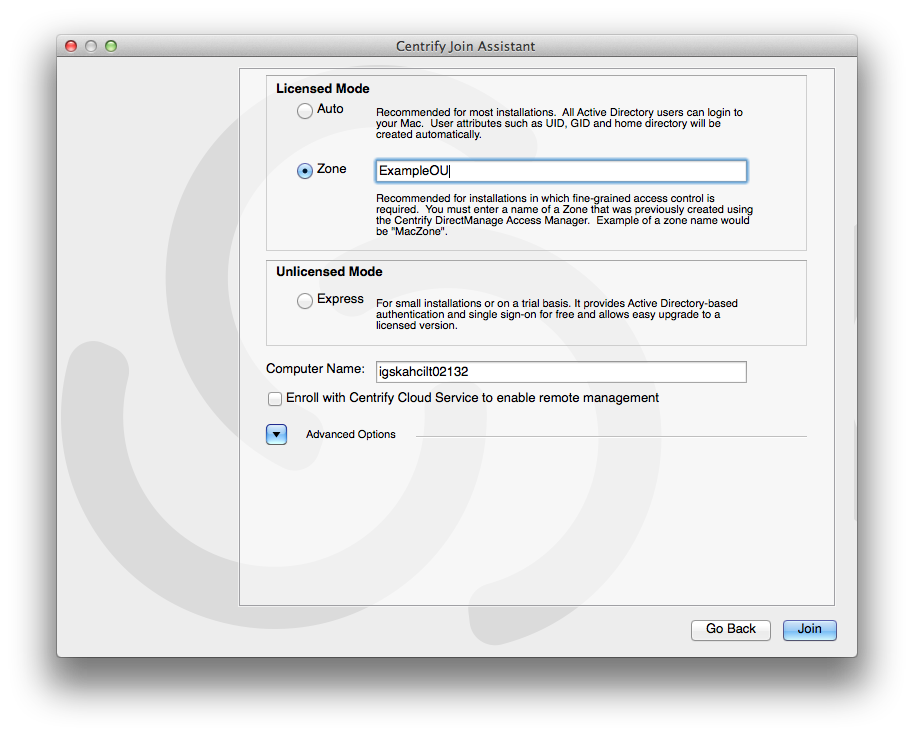
Task: Click the Computer Name input field
Action: click(x=561, y=372)
